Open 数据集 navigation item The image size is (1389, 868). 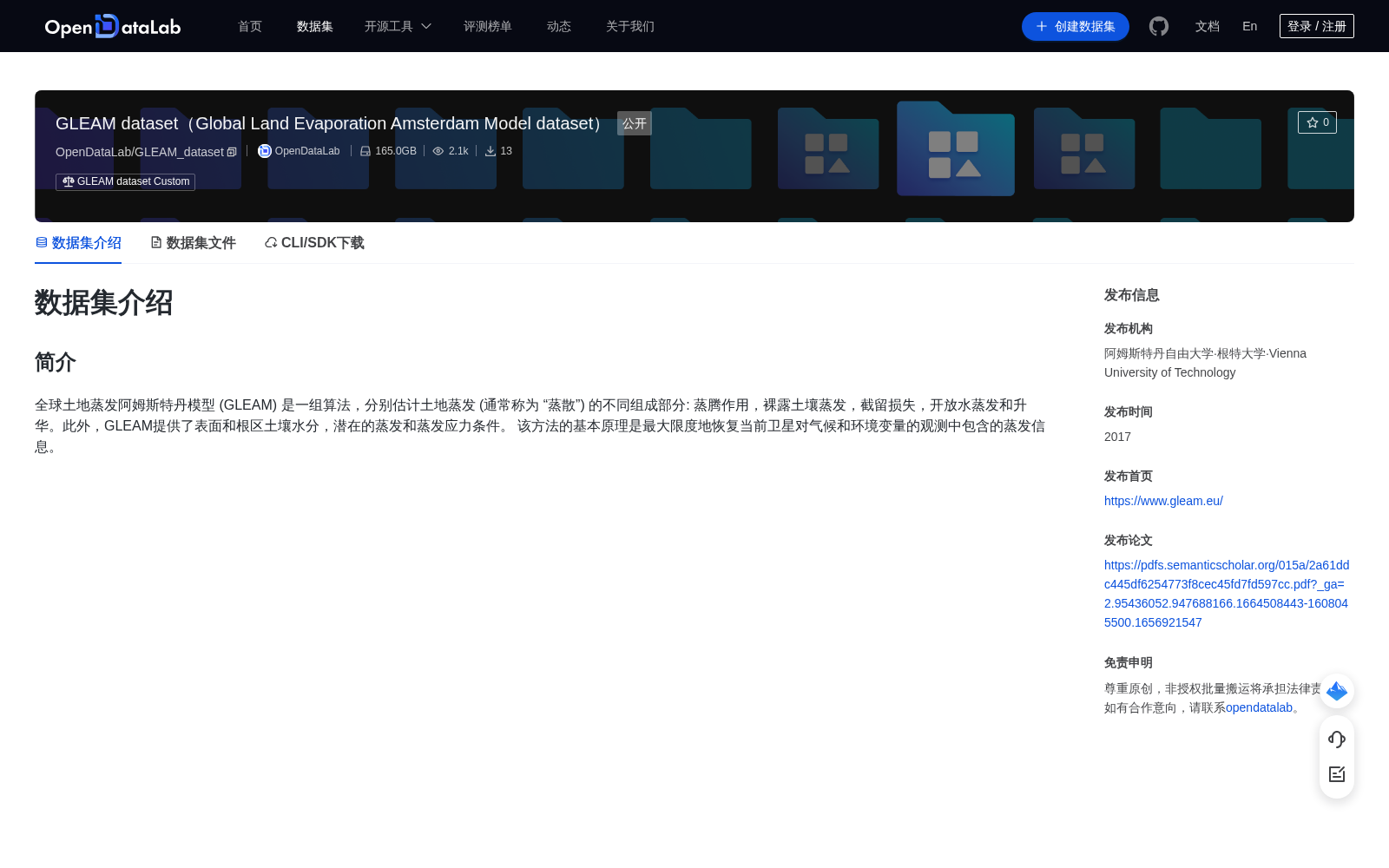(x=315, y=26)
